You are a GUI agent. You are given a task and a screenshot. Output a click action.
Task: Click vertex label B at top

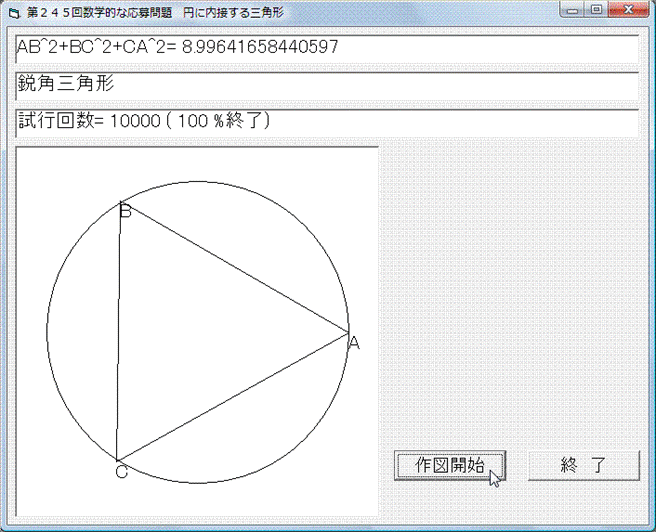point(125,211)
